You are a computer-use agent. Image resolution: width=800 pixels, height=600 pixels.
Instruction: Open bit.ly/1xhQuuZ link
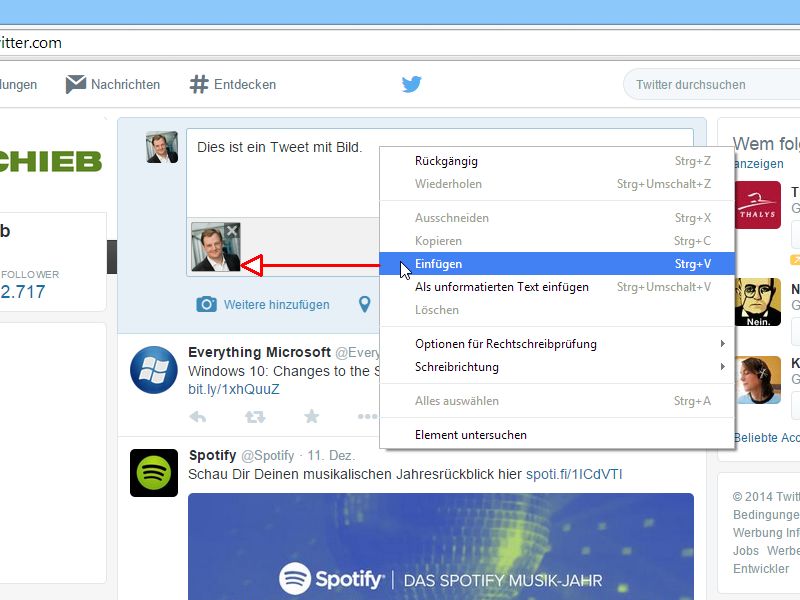pyautogui.click(x=234, y=389)
